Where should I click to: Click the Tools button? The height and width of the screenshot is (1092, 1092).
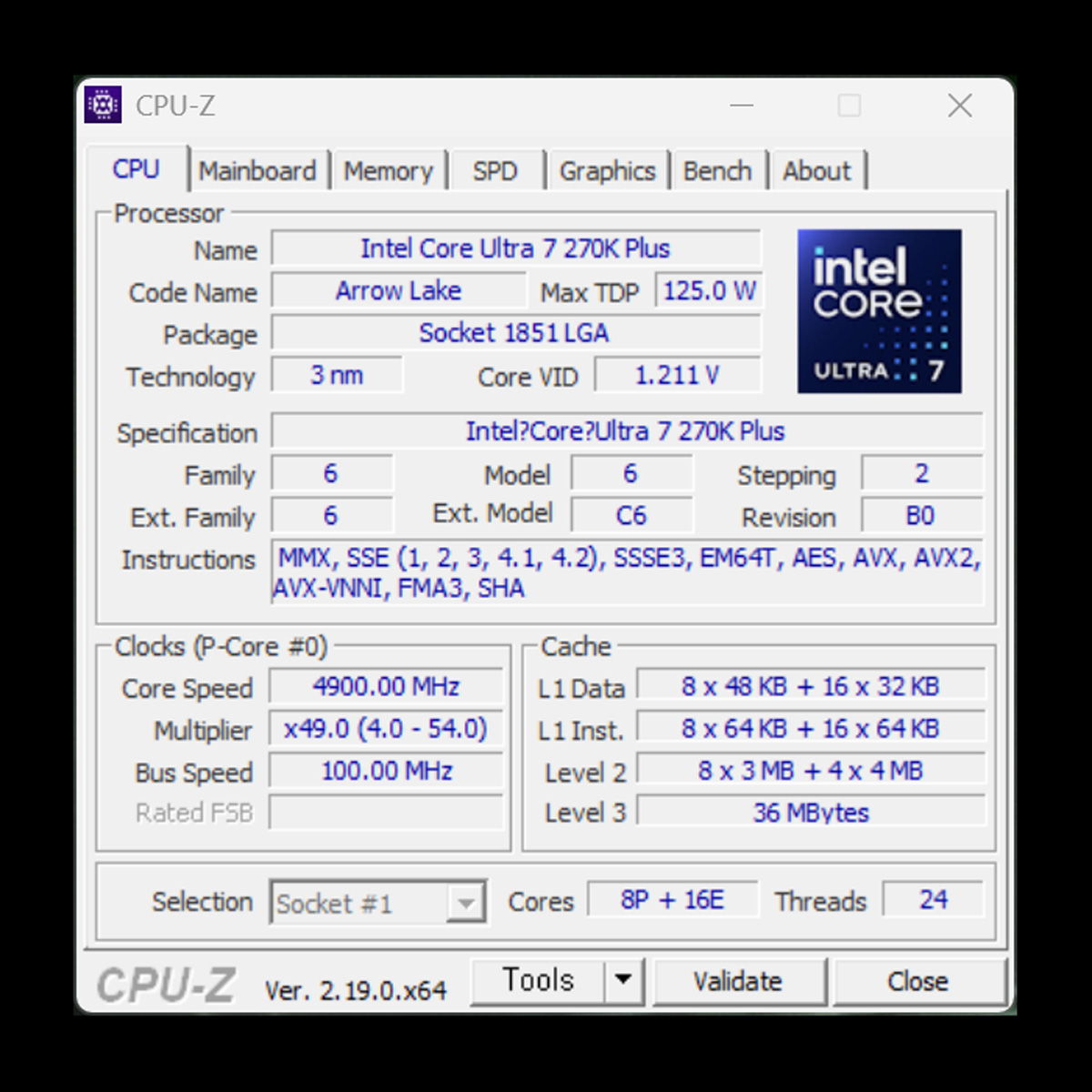click(x=539, y=980)
